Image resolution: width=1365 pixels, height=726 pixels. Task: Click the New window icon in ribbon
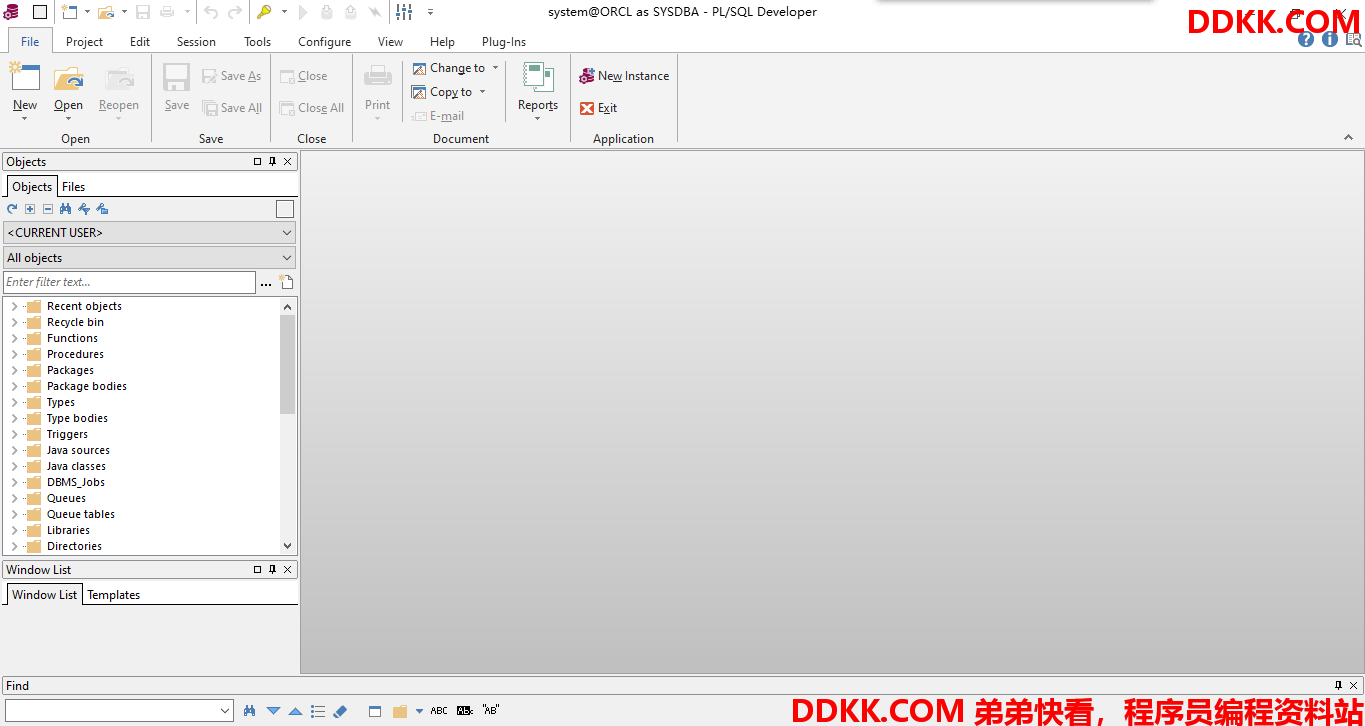[x=25, y=79]
